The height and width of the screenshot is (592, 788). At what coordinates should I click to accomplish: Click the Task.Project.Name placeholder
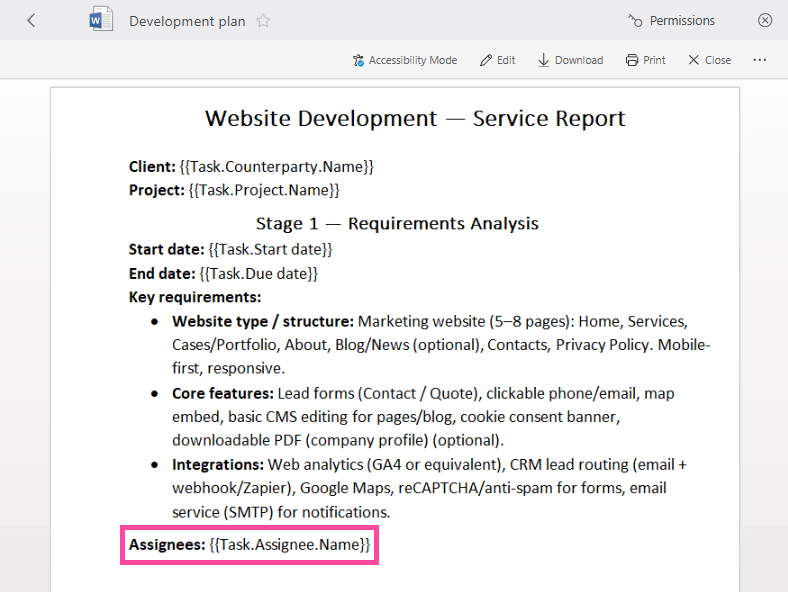[x=264, y=189]
